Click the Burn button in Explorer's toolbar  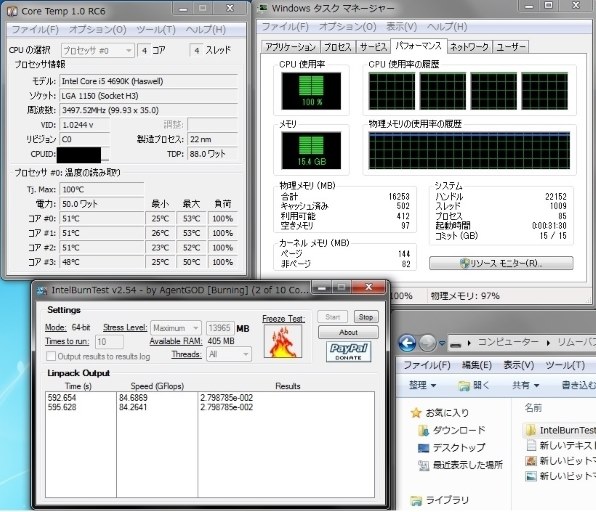click(x=579, y=385)
